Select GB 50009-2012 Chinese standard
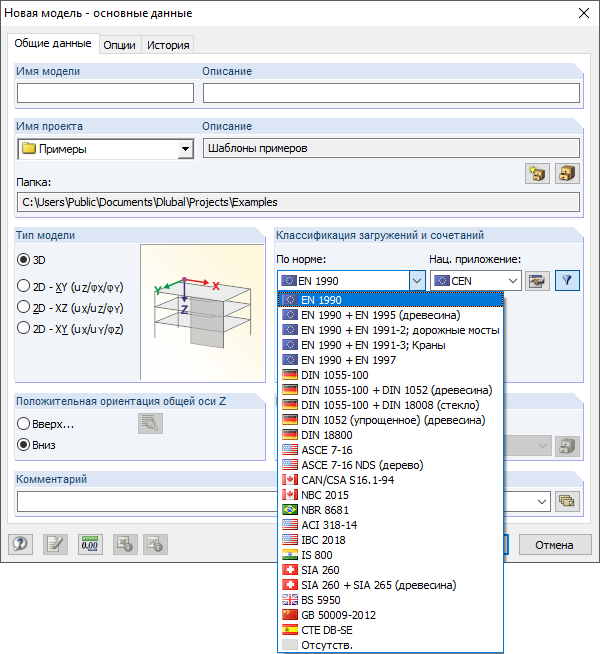Viewport: 600px width, 654px height. (x=391, y=615)
